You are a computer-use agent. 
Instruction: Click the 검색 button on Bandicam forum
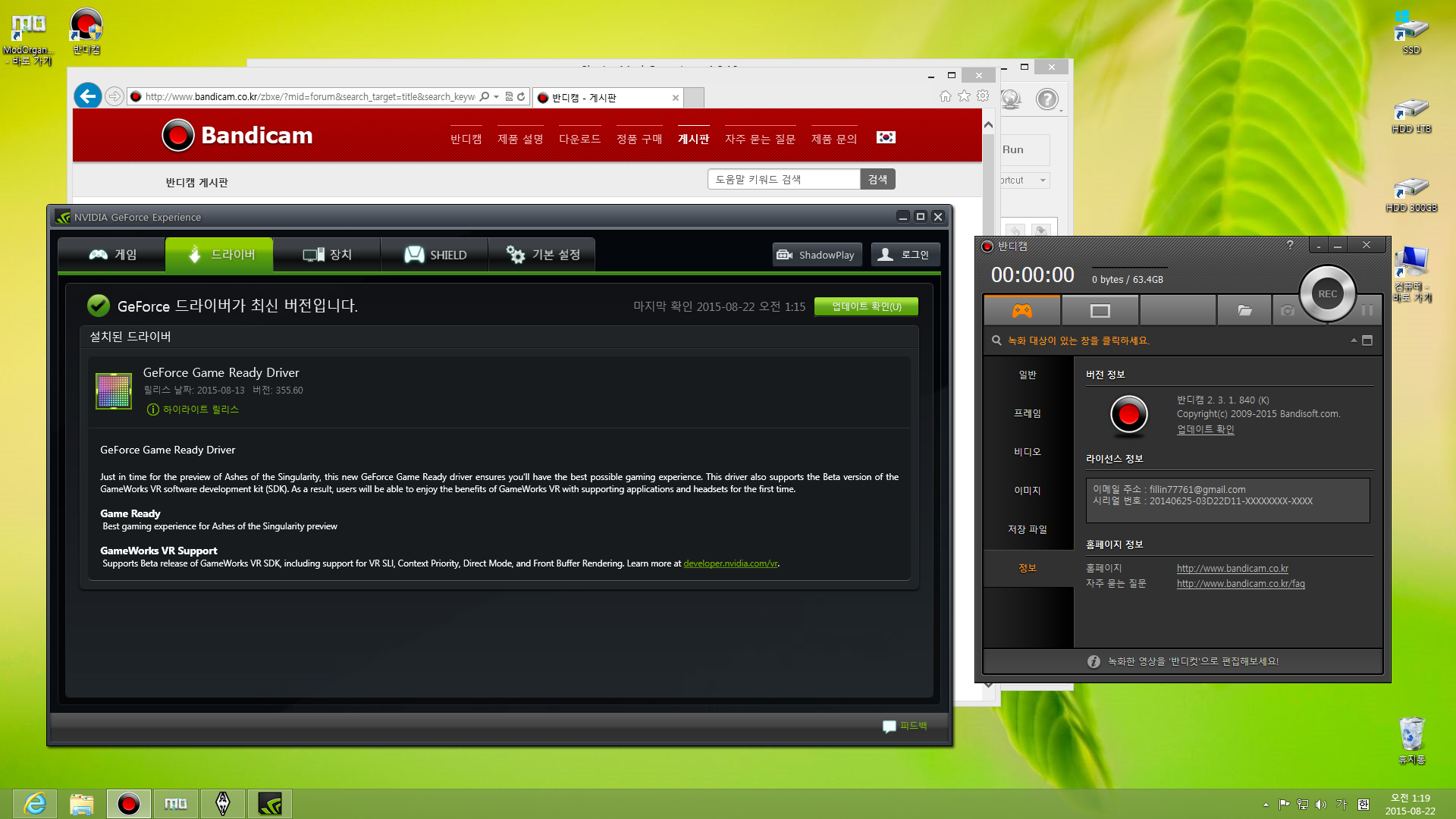[877, 179]
